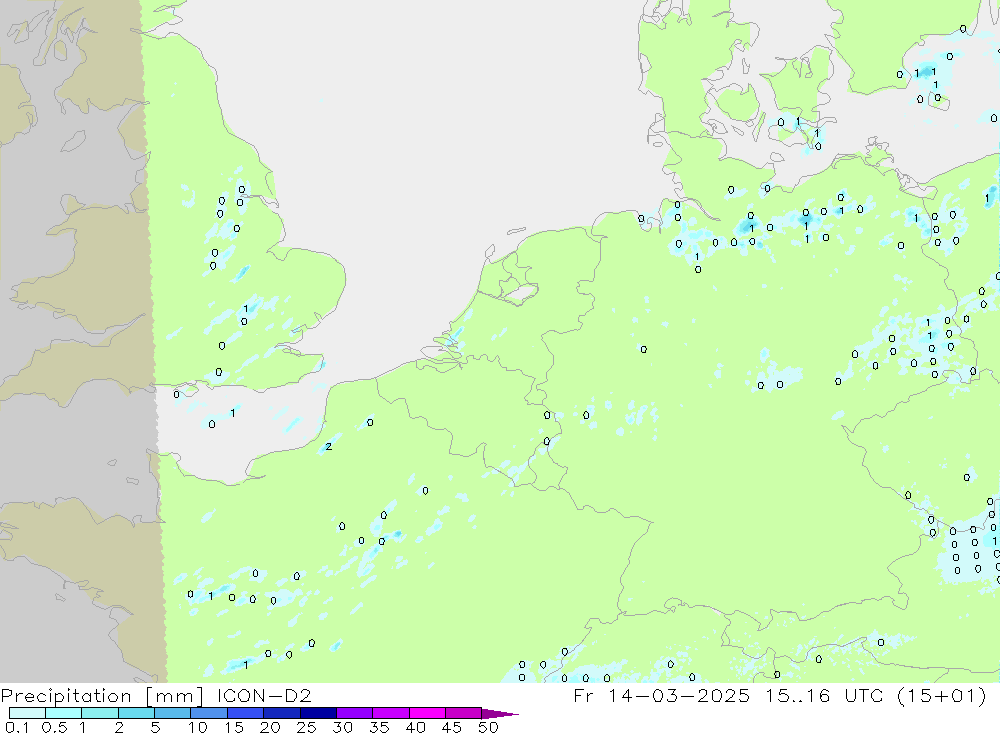1000x733 pixels.
Task: Pick the purple 30–35 legend swatch
Action: coord(354,713)
